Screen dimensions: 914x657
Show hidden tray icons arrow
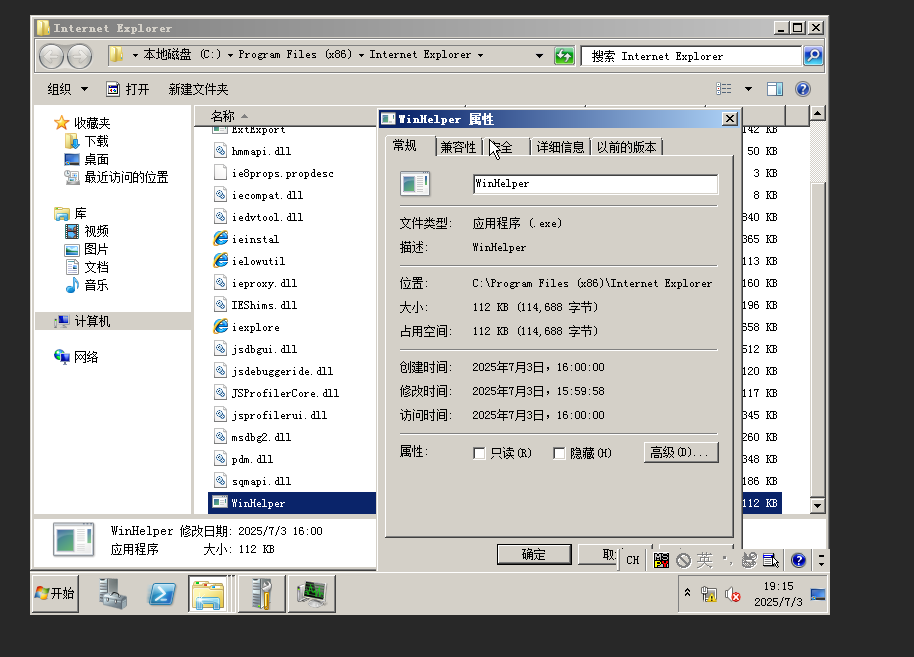pos(688,592)
